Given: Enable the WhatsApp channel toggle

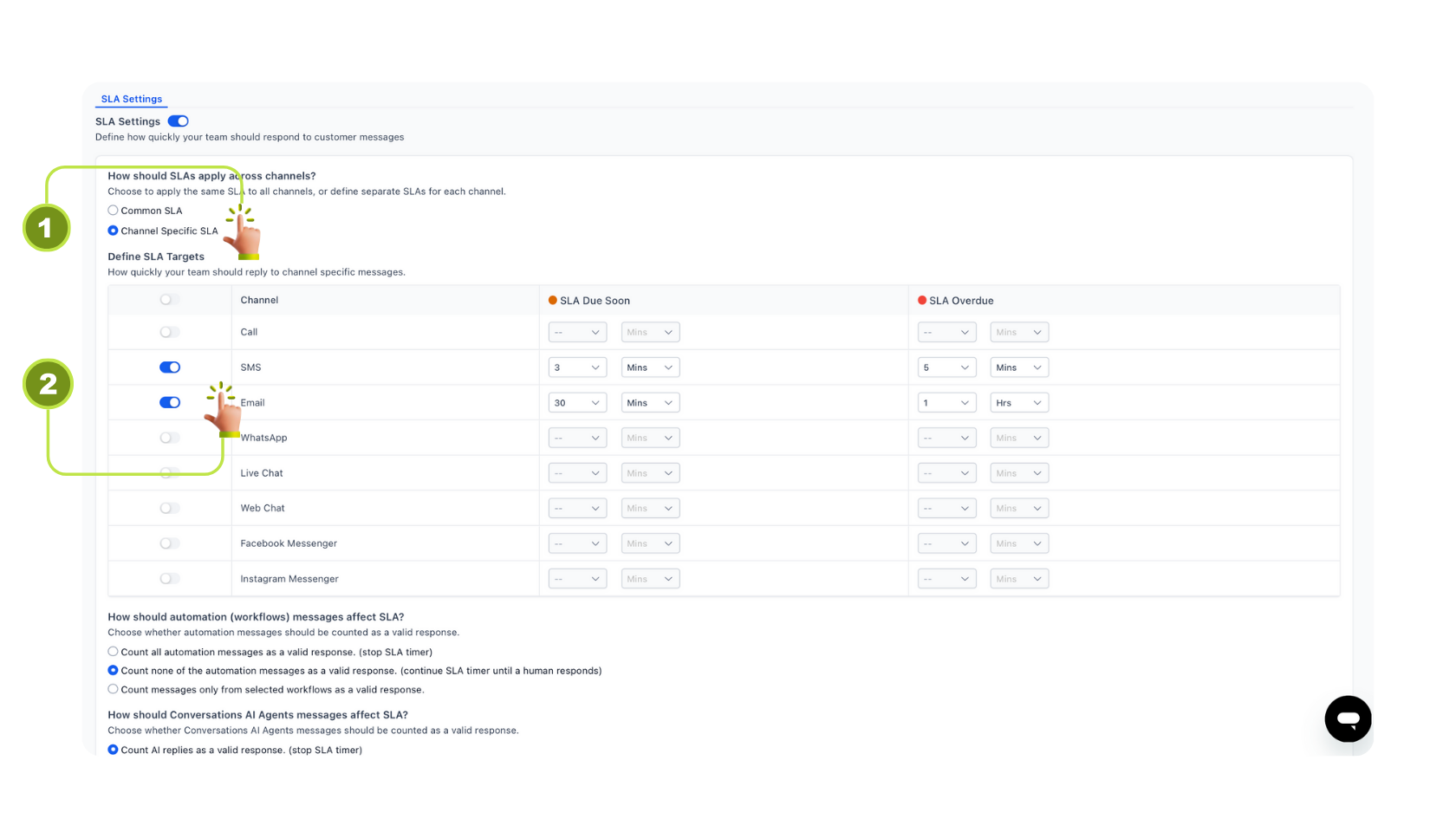Looking at the screenshot, I should pyautogui.click(x=170, y=438).
